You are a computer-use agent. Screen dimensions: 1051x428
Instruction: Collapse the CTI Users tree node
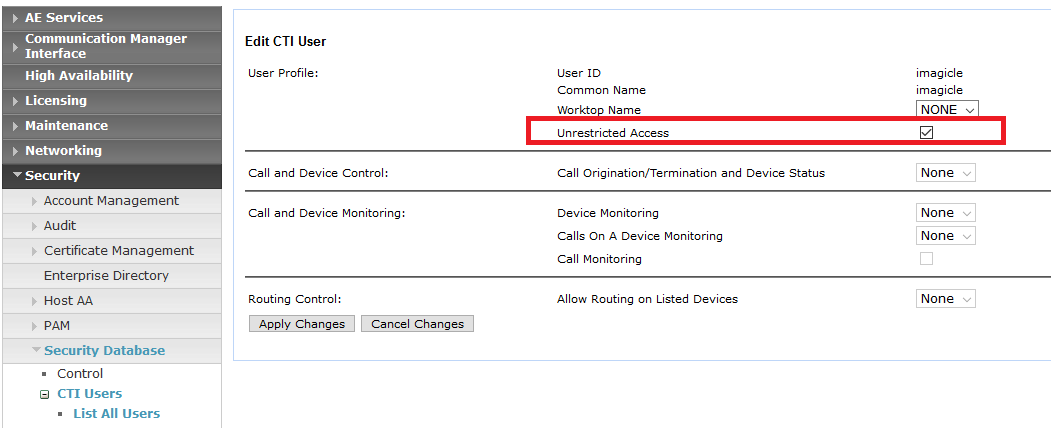[45, 394]
